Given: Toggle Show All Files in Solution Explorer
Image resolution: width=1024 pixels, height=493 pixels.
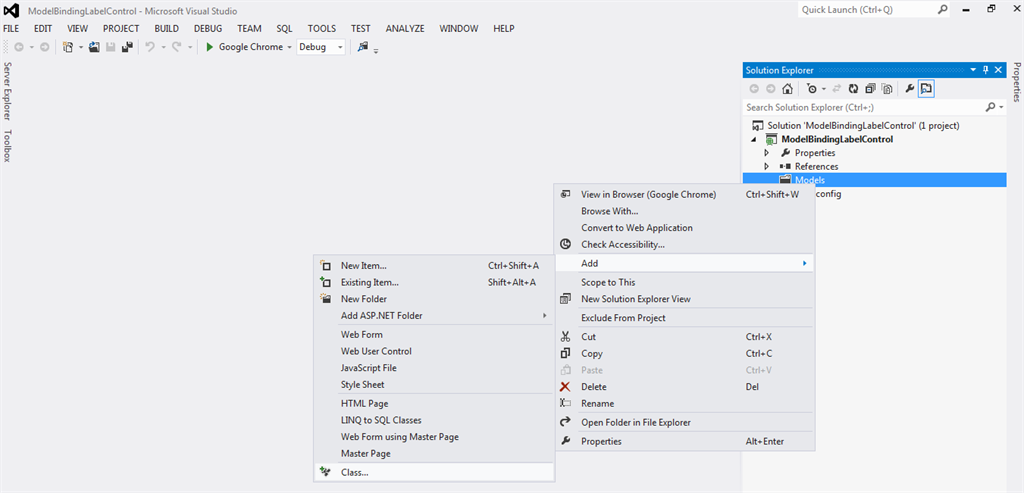Looking at the screenshot, I should click(887, 88).
